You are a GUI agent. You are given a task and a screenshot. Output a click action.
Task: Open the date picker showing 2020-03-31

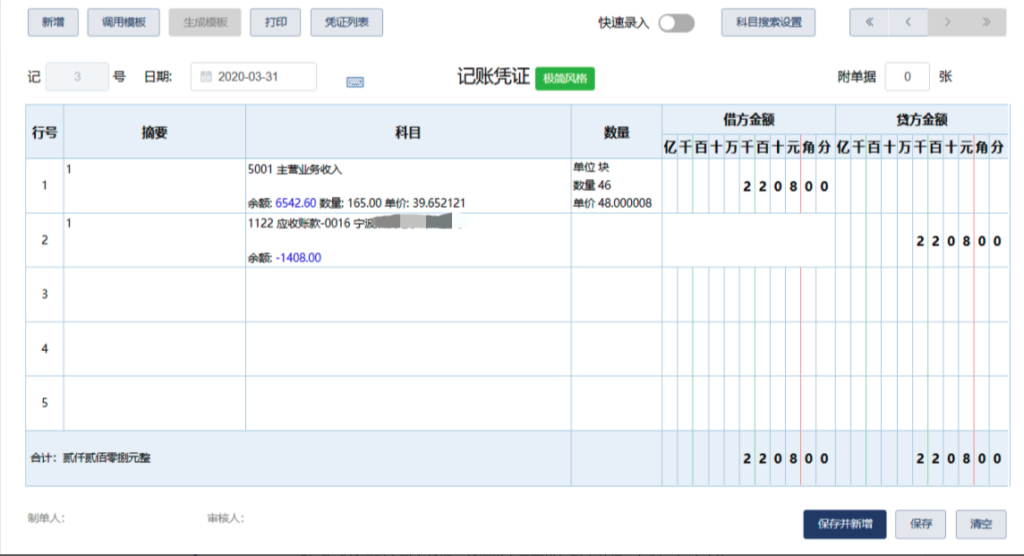253,77
